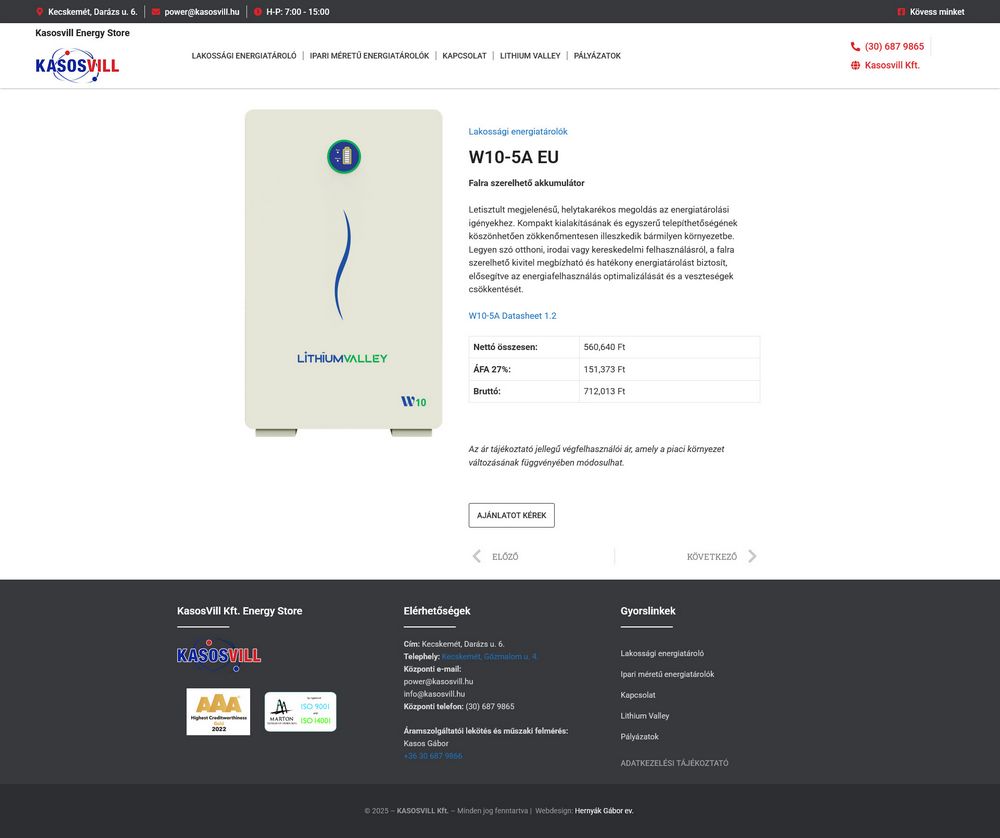
Task: Click the Kasosvill logo in header
Action: (77, 66)
